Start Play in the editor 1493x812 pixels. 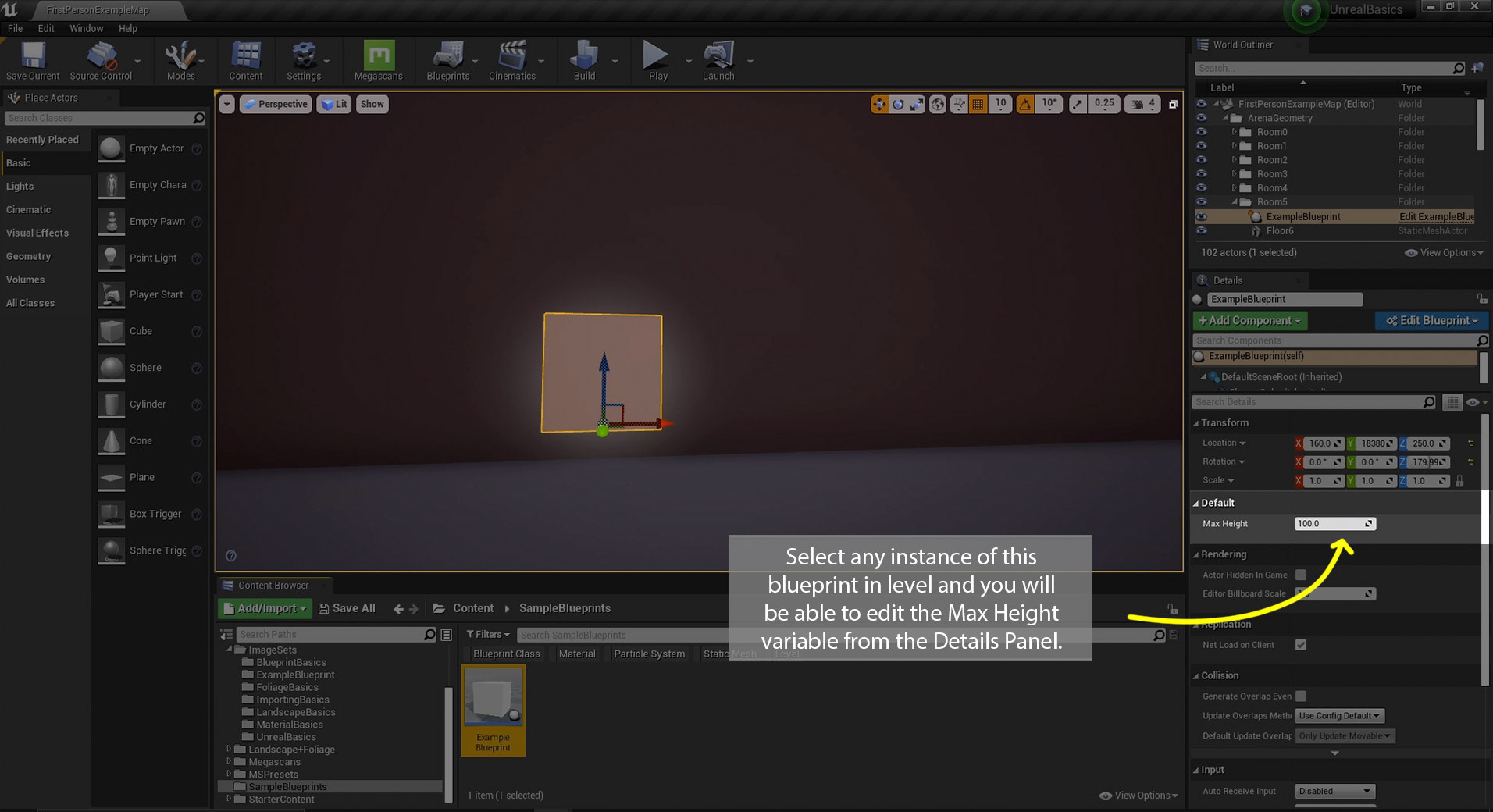click(x=657, y=60)
